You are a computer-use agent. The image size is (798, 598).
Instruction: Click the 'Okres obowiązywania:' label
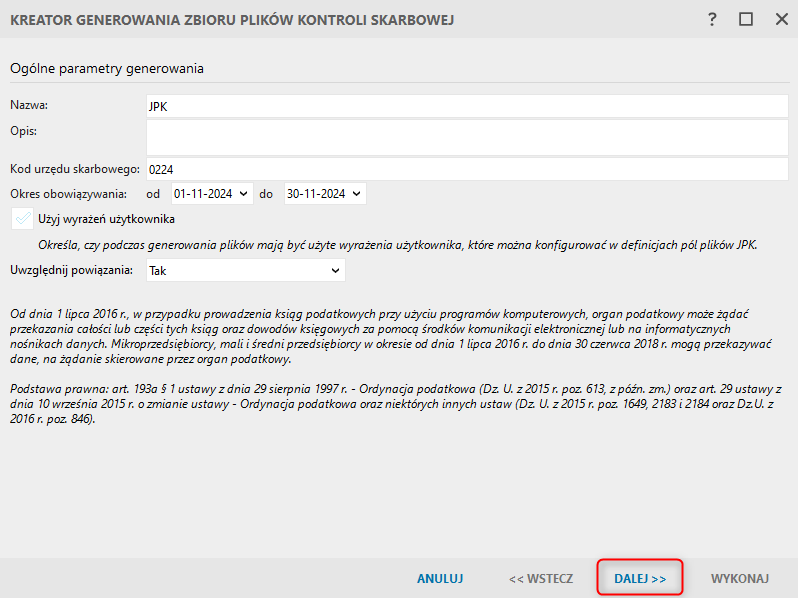click(x=68, y=194)
